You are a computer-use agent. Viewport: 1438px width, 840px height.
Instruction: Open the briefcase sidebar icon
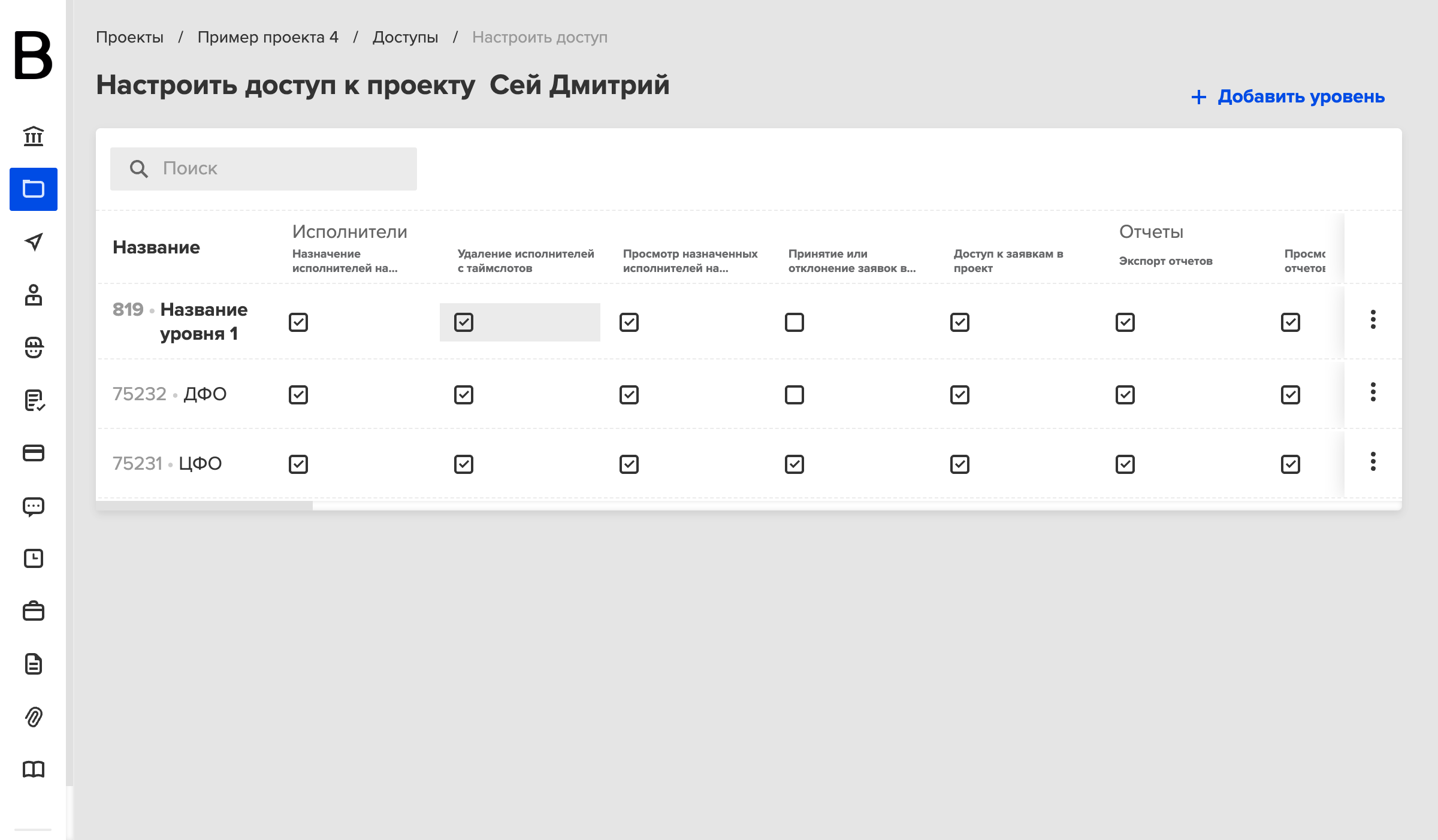[x=34, y=611]
